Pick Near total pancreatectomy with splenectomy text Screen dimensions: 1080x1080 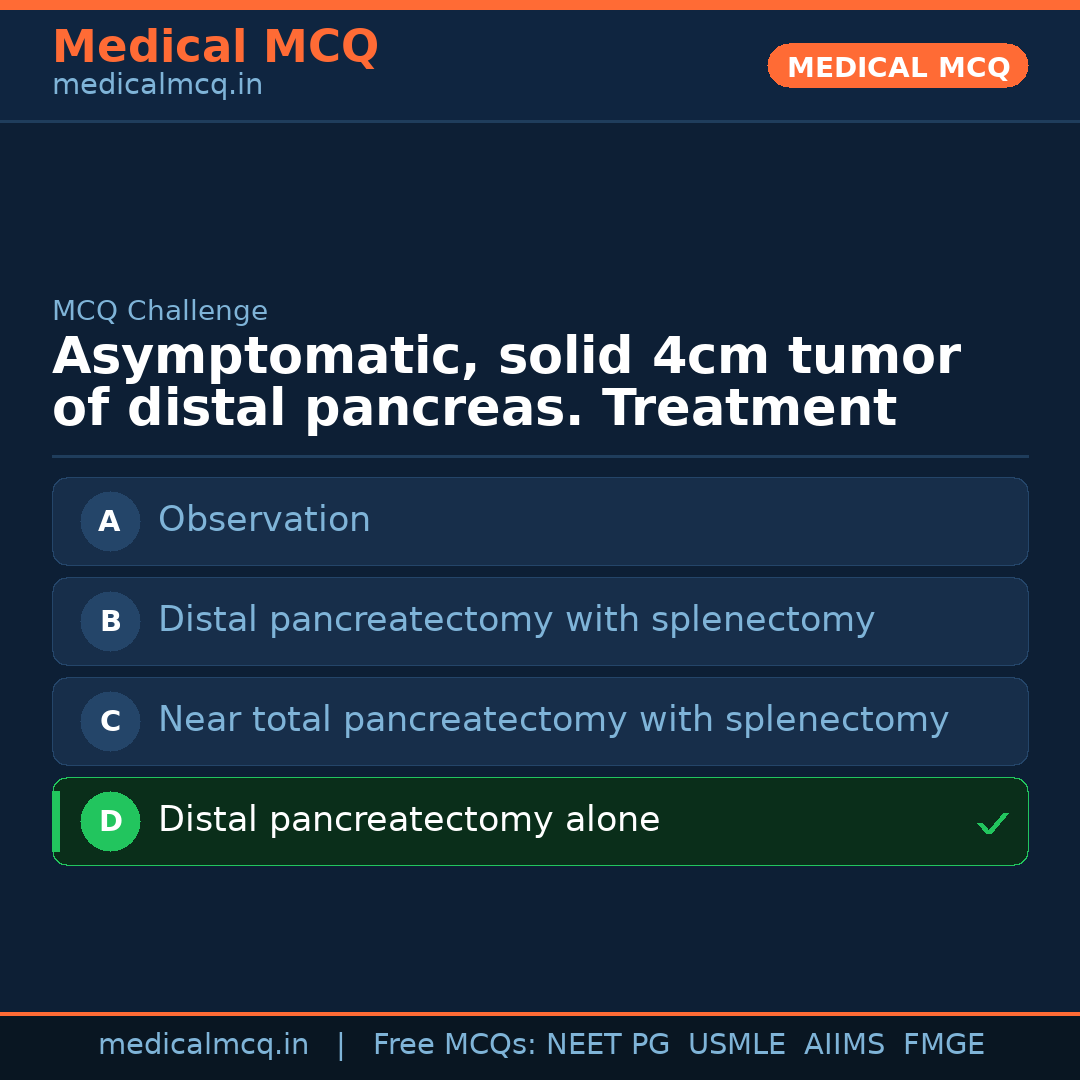tap(553, 720)
